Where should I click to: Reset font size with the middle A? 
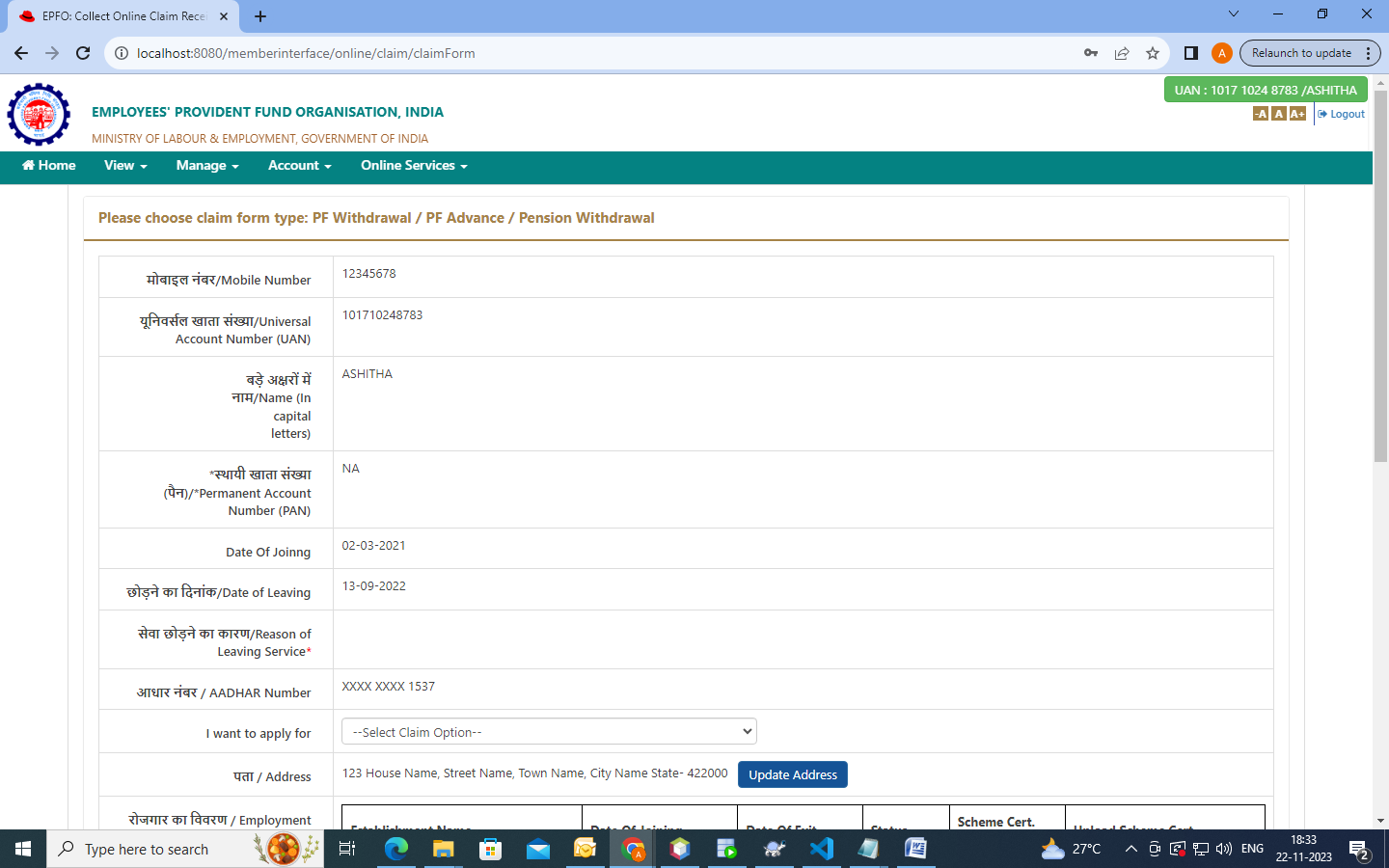pyautogui.click(x=1279, y=114)
